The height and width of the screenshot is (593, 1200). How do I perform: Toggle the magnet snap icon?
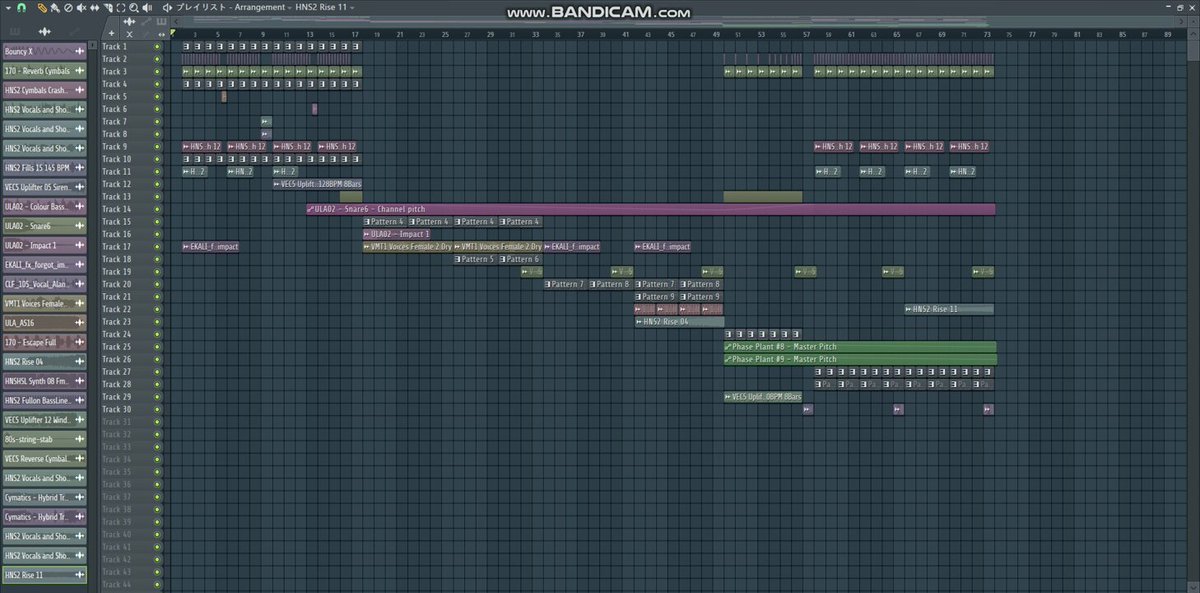pyautogui.click(x=22, y=7)
